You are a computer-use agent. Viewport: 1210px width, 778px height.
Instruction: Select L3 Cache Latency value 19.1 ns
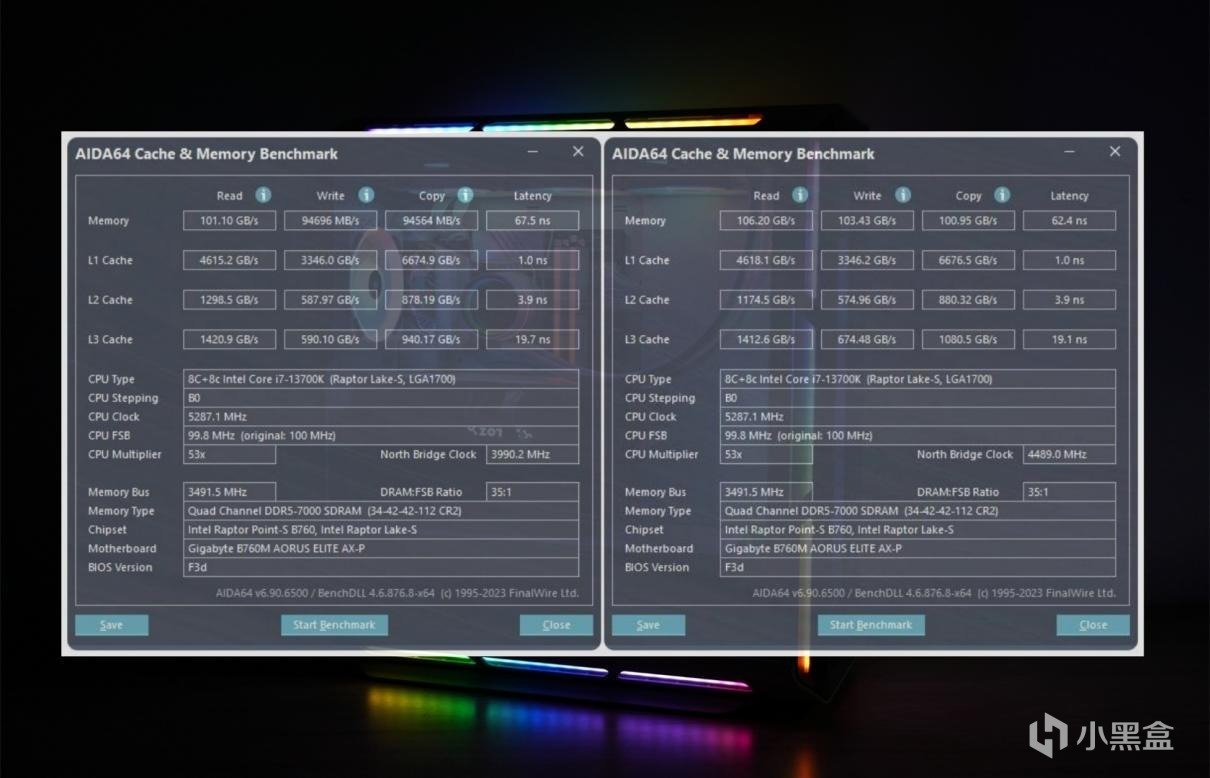1069,340
